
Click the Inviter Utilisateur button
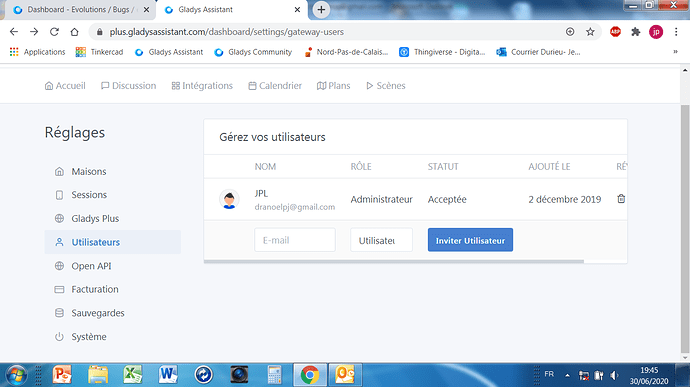(x=470, y=240)
